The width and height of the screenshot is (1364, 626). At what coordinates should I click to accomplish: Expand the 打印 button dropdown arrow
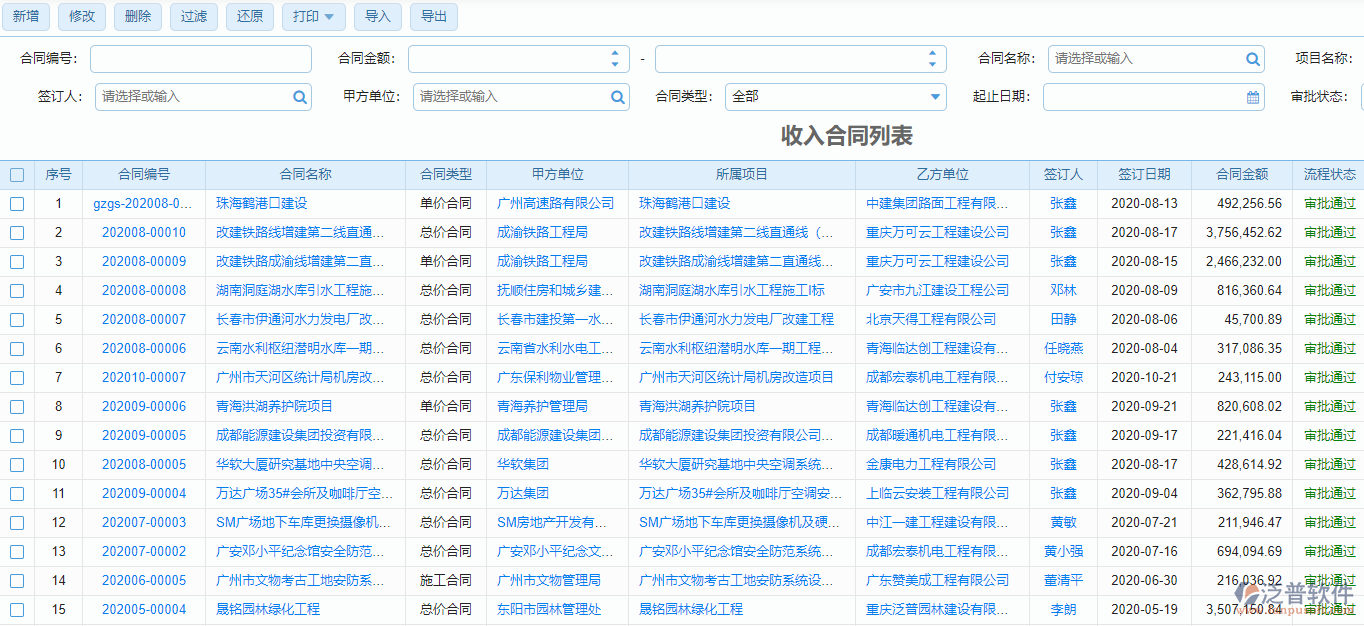tap(329, 16)
